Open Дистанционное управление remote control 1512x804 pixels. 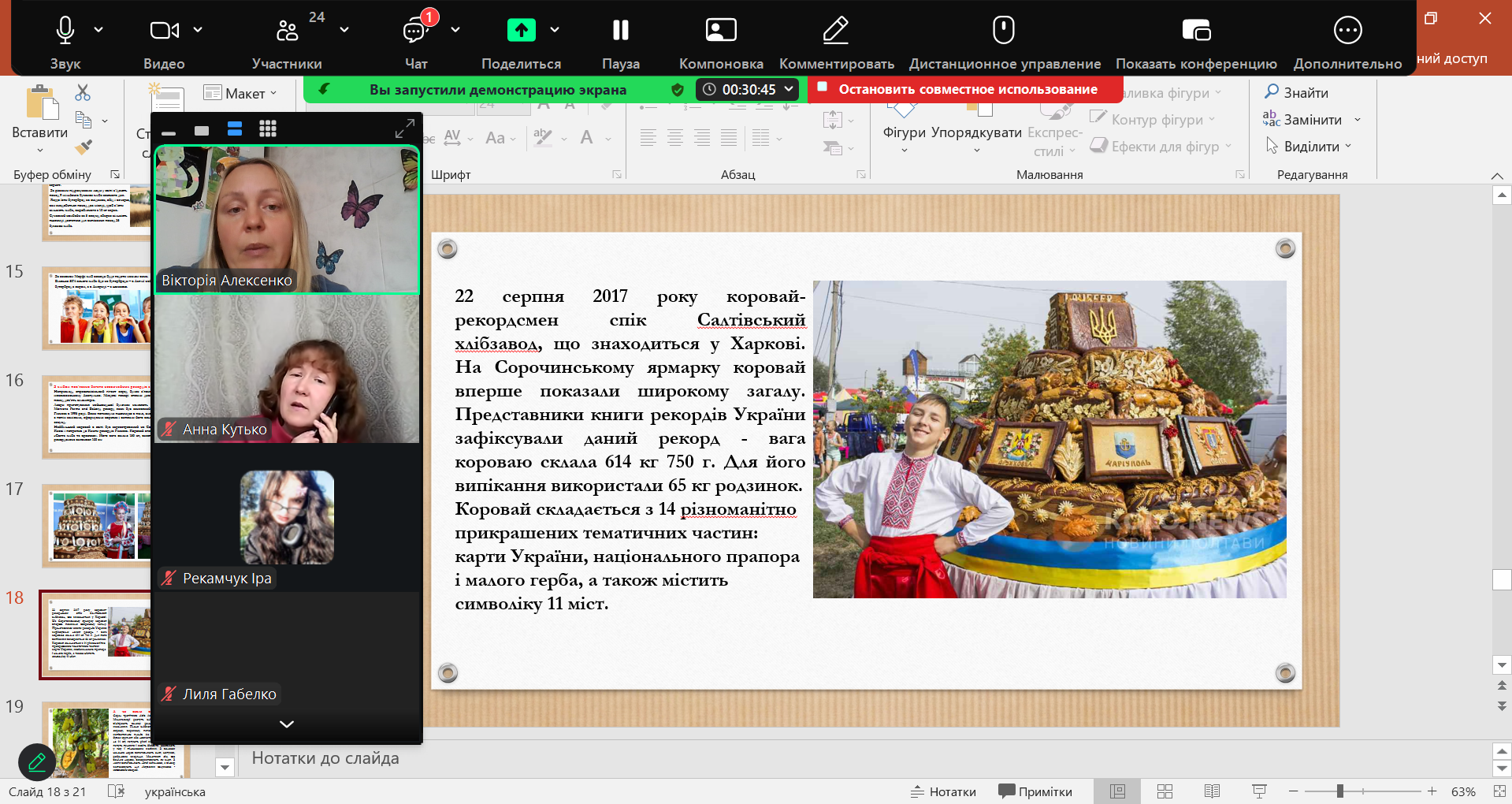coord(1003,31)
